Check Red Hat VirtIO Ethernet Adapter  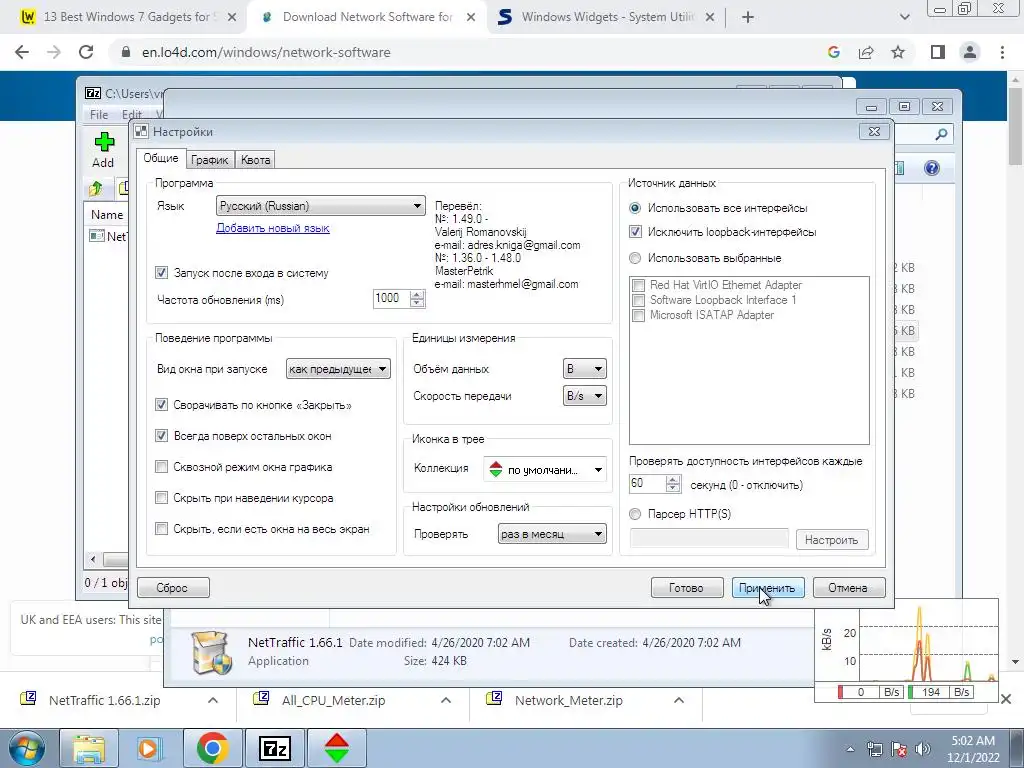tap(639, 285)
